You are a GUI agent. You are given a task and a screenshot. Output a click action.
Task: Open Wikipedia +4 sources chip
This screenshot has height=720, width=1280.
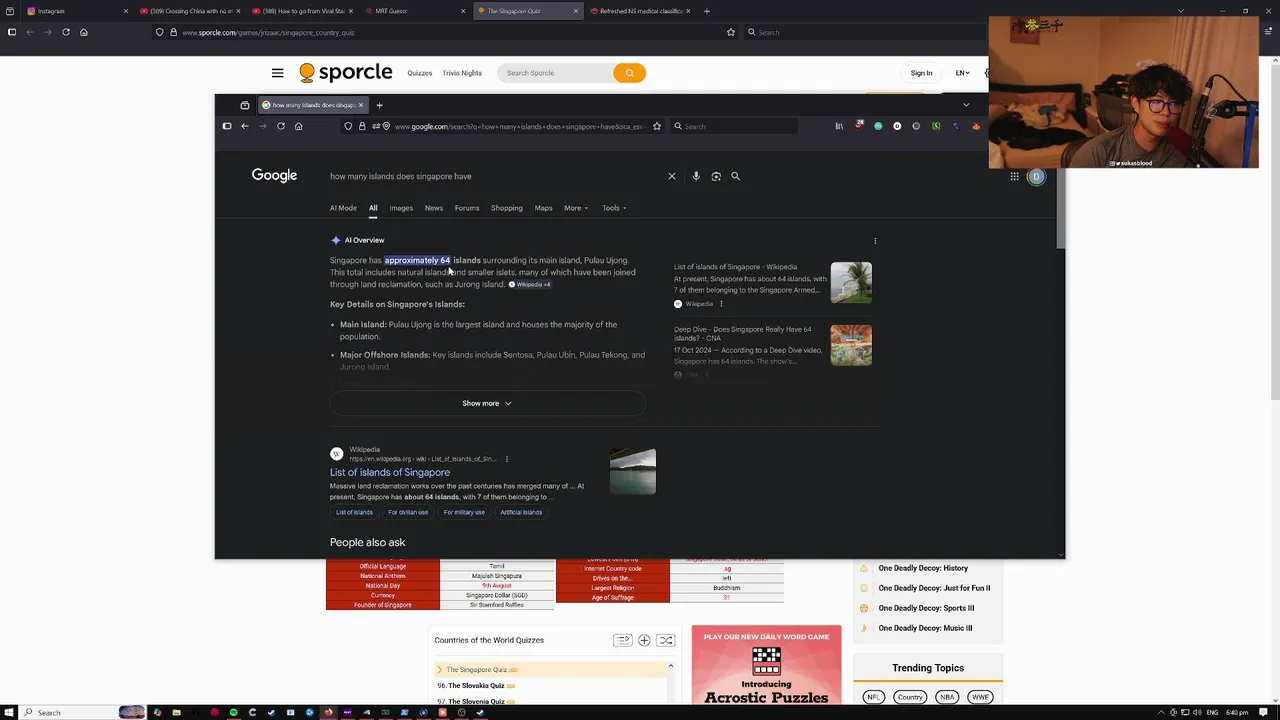[530, 285]
